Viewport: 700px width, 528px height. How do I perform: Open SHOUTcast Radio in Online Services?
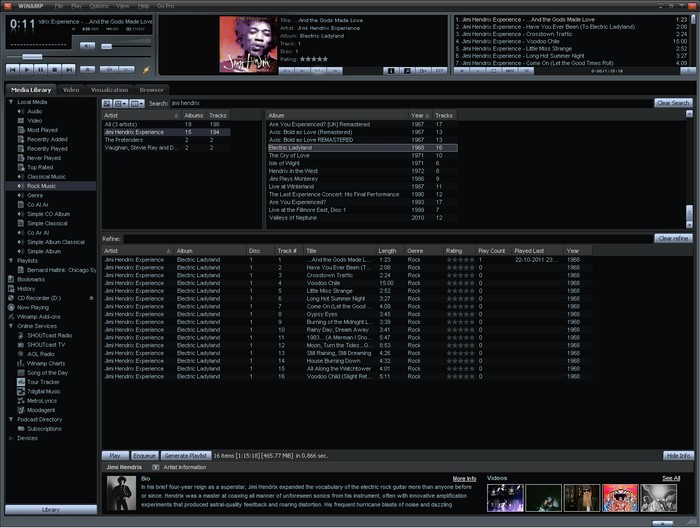click(x=50, y=335)
